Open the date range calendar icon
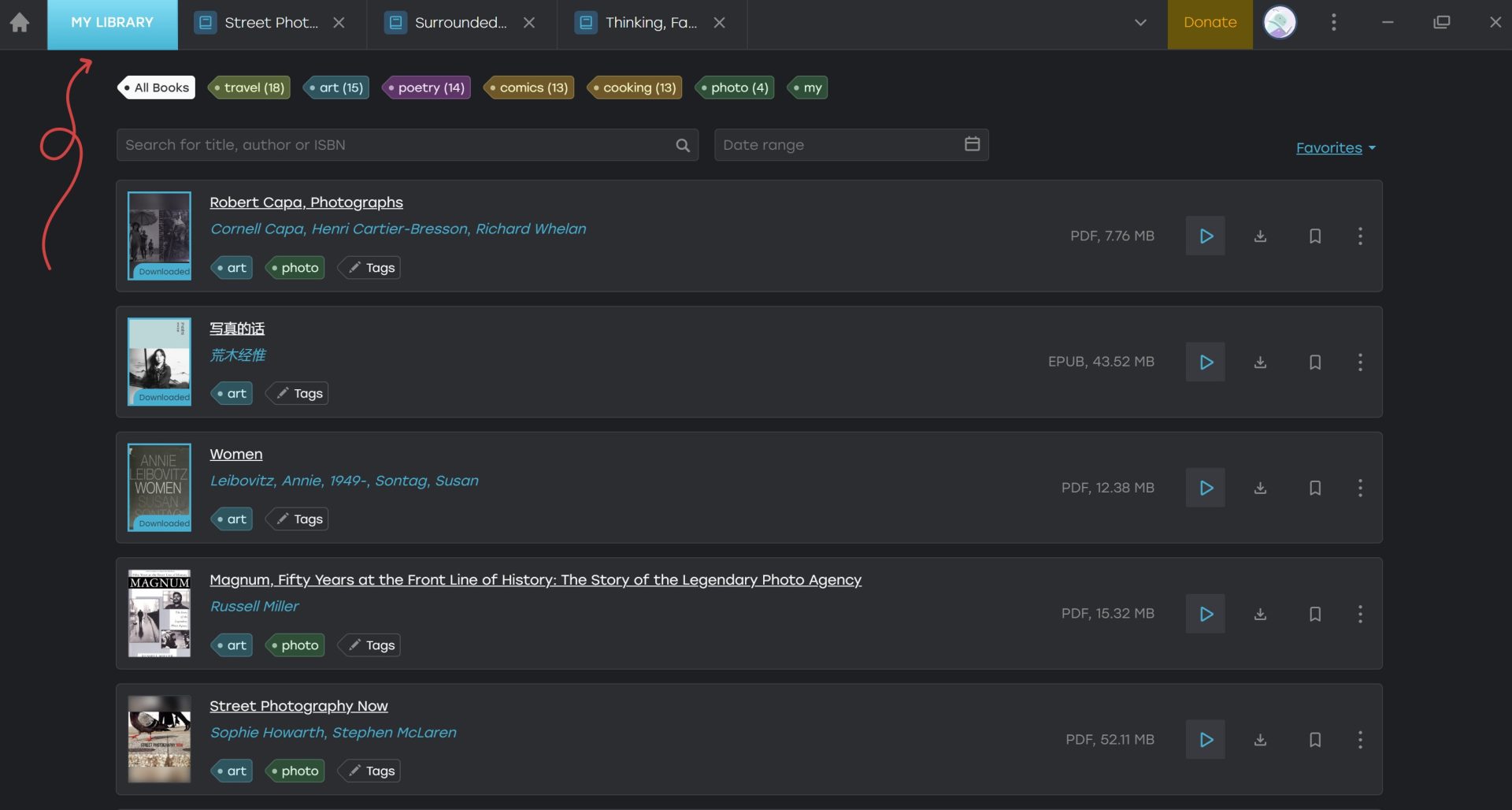The width and height of the screenshot is (1512, 810). click(972, 144)
